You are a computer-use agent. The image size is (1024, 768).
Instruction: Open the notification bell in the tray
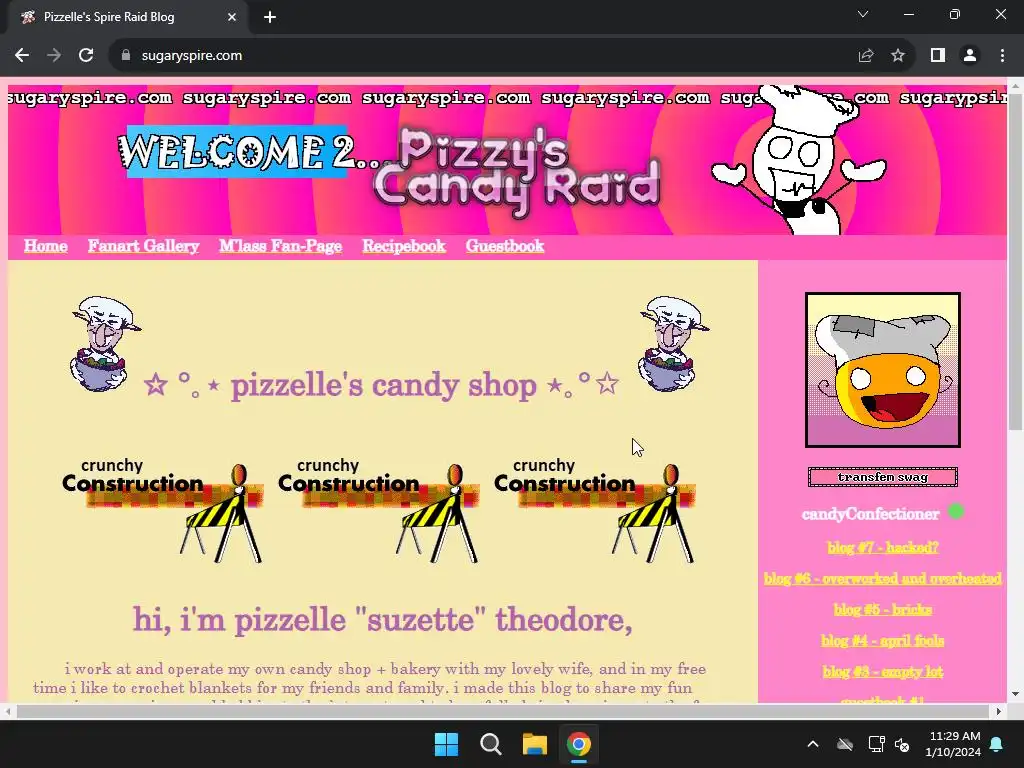(x=997, y=744)
